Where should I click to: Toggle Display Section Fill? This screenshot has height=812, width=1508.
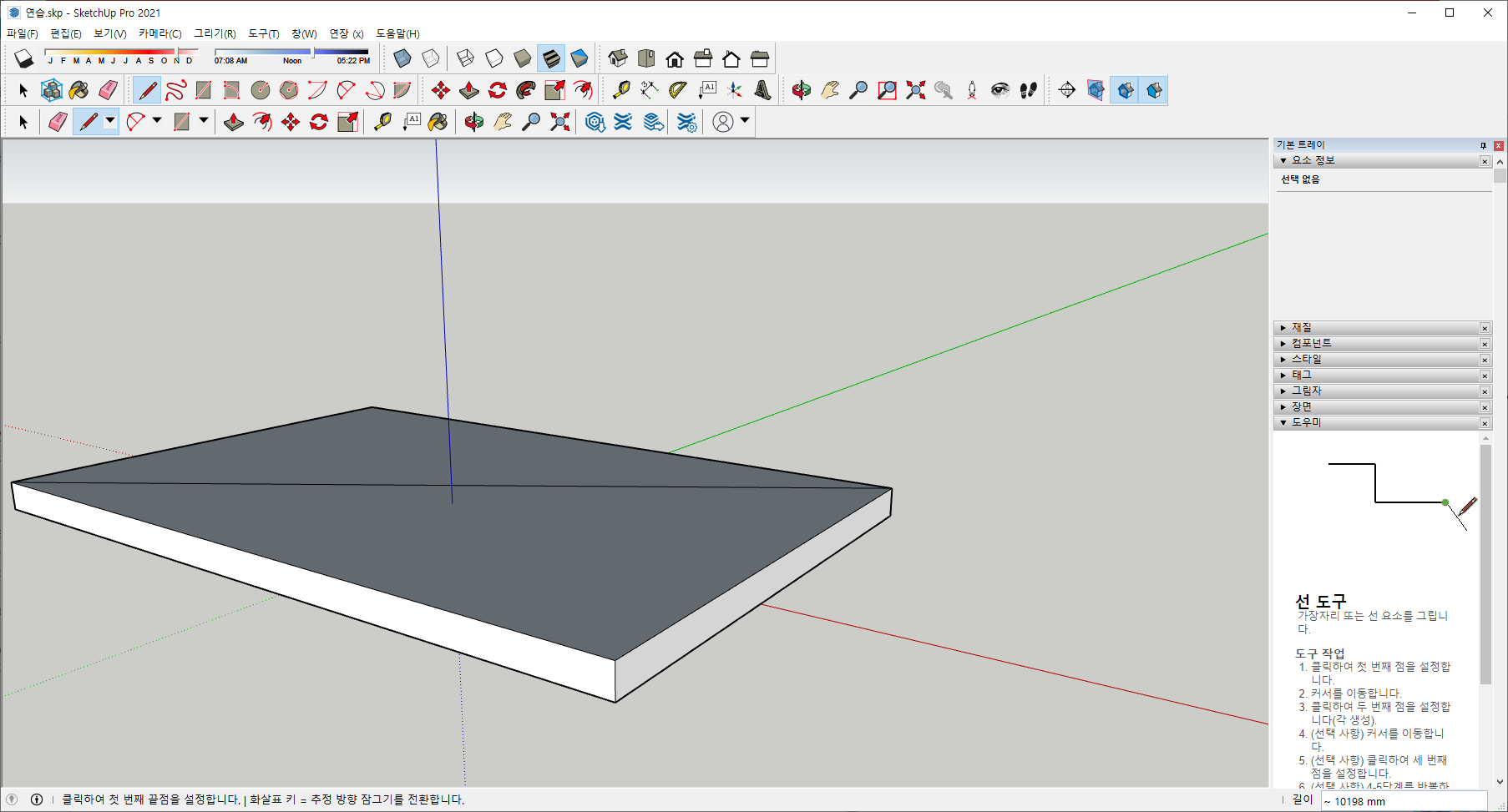click(1154, 90)
